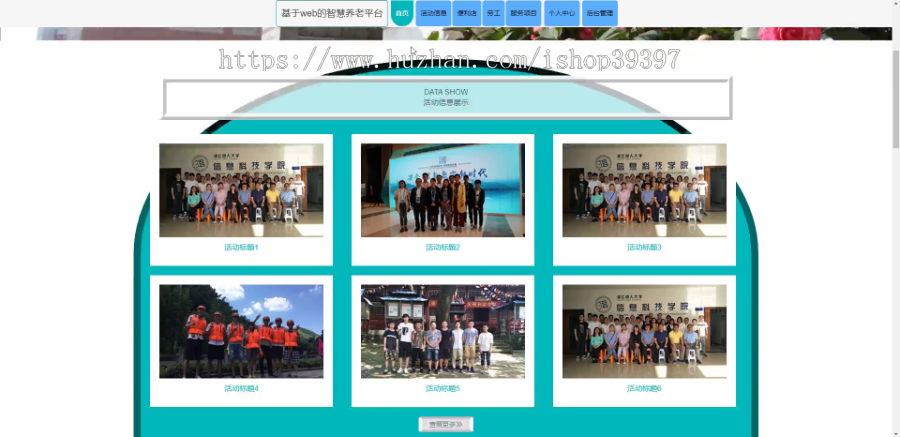Open the 活动信息 menu item

[433, 13]
